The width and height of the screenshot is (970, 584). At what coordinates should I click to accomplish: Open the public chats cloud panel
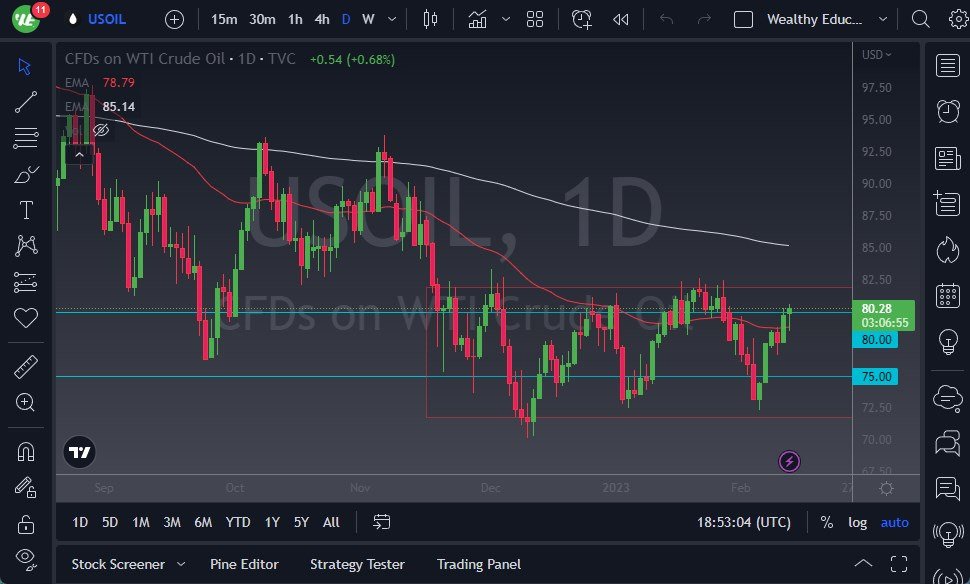[x=948, y=398]
